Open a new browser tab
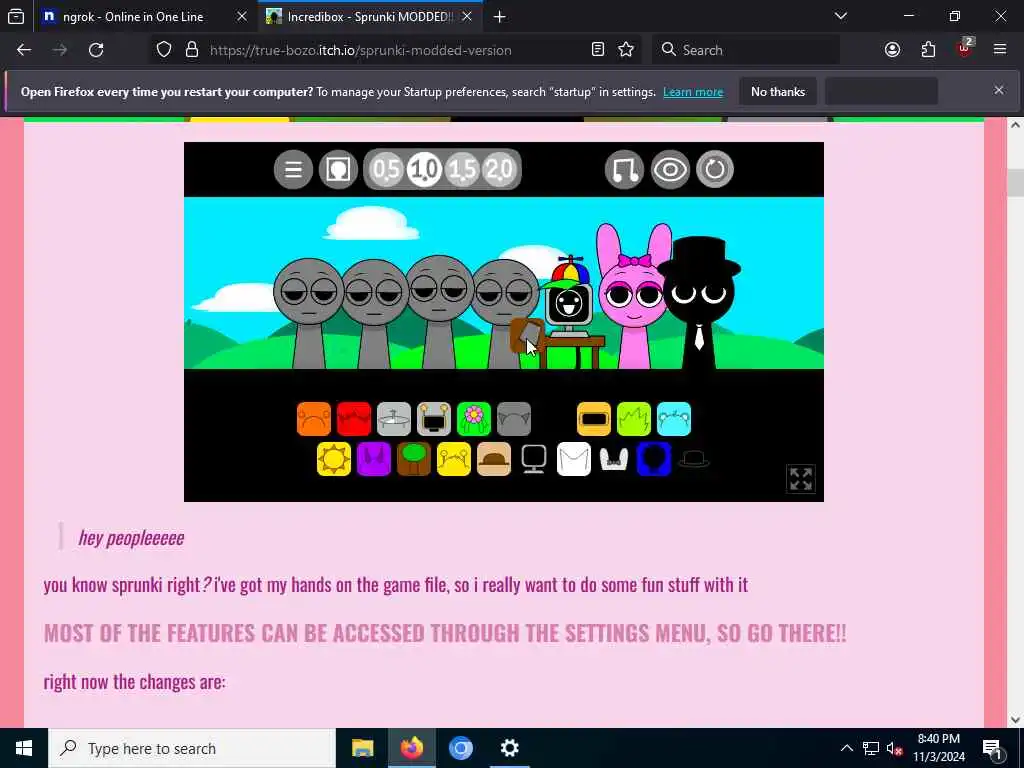The image size is (1024, 768). (500, 17)
